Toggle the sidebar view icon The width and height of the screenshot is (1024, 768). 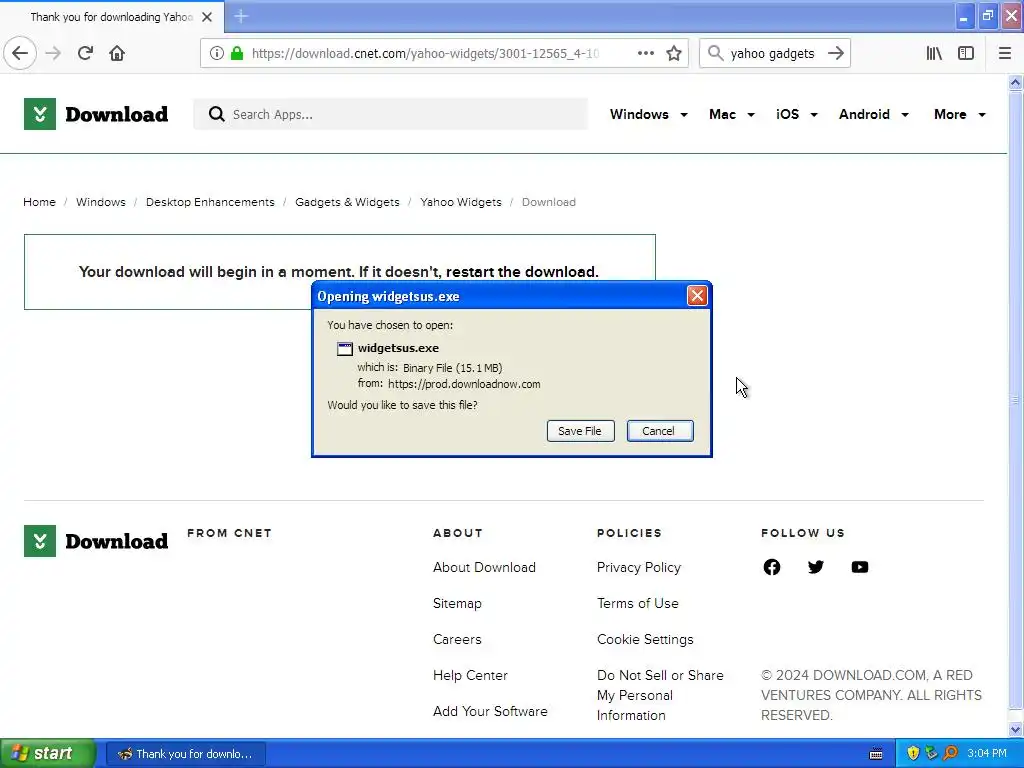(965, 53)
